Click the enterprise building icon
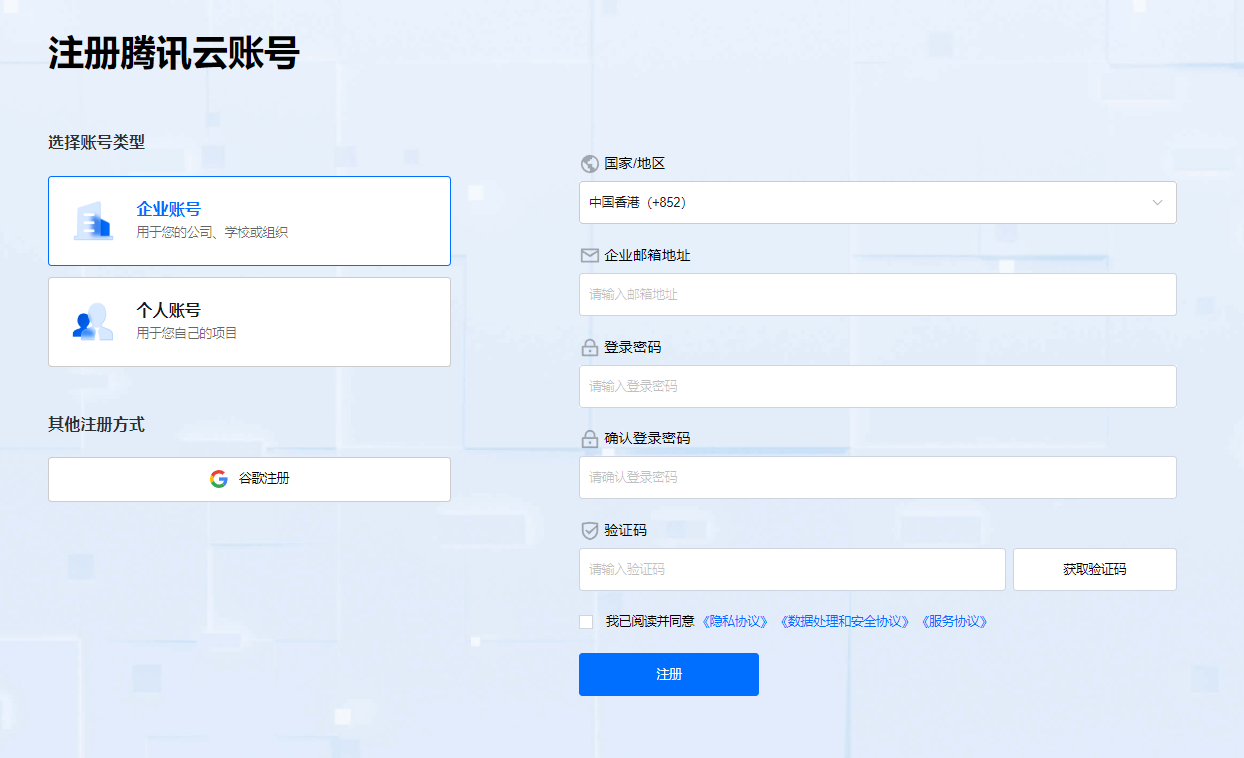This screenshot has height=758, width=1244. (x=93, y=221)
